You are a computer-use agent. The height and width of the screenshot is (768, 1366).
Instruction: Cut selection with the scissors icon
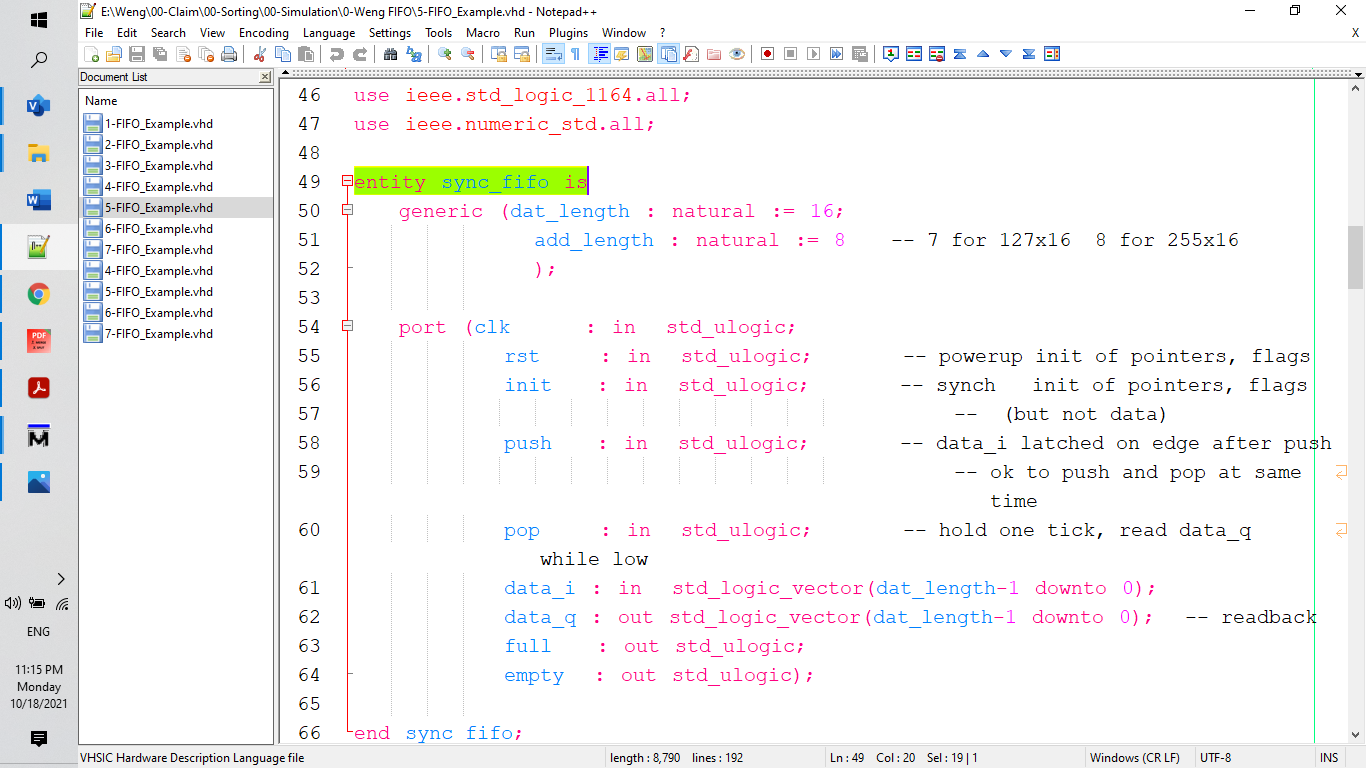tap(259, 54)
